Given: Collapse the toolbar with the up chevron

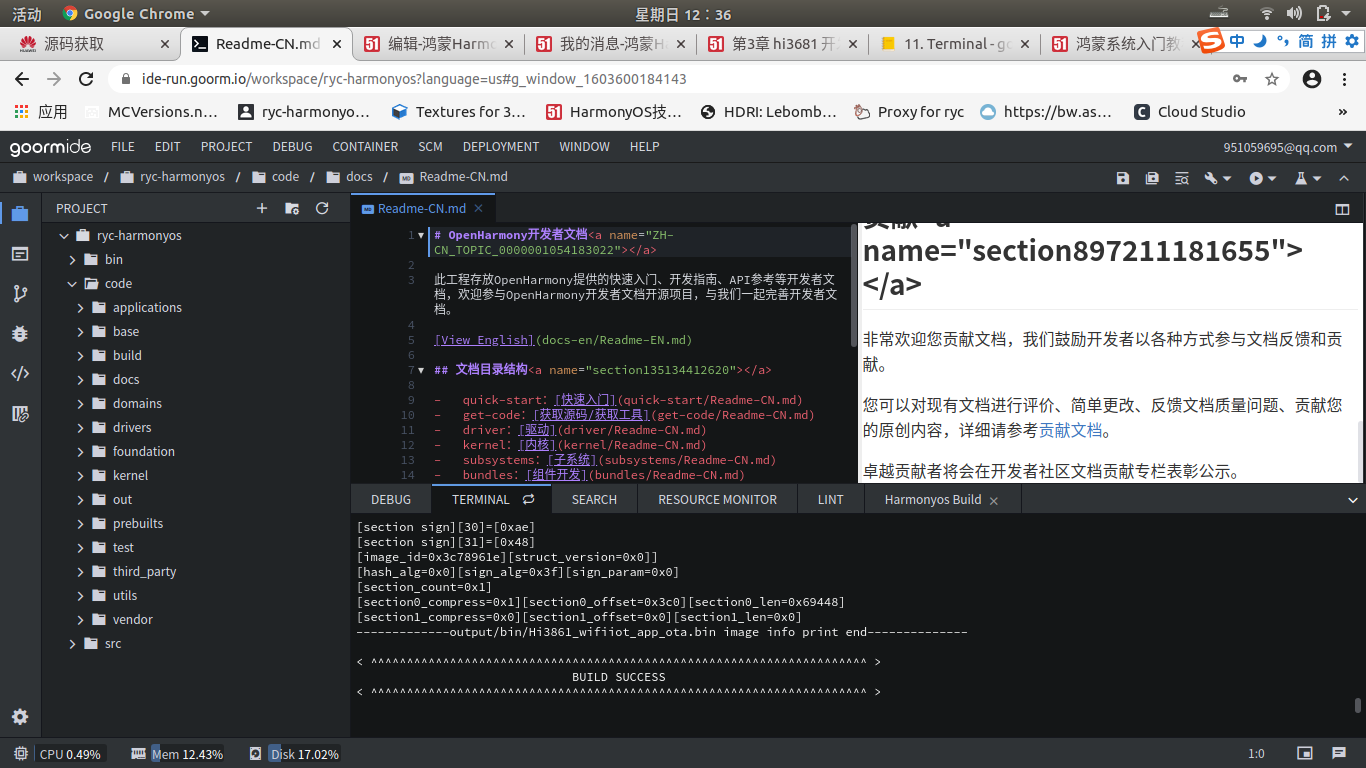Looking at the screenshot, I should [x=1344, y=178].
